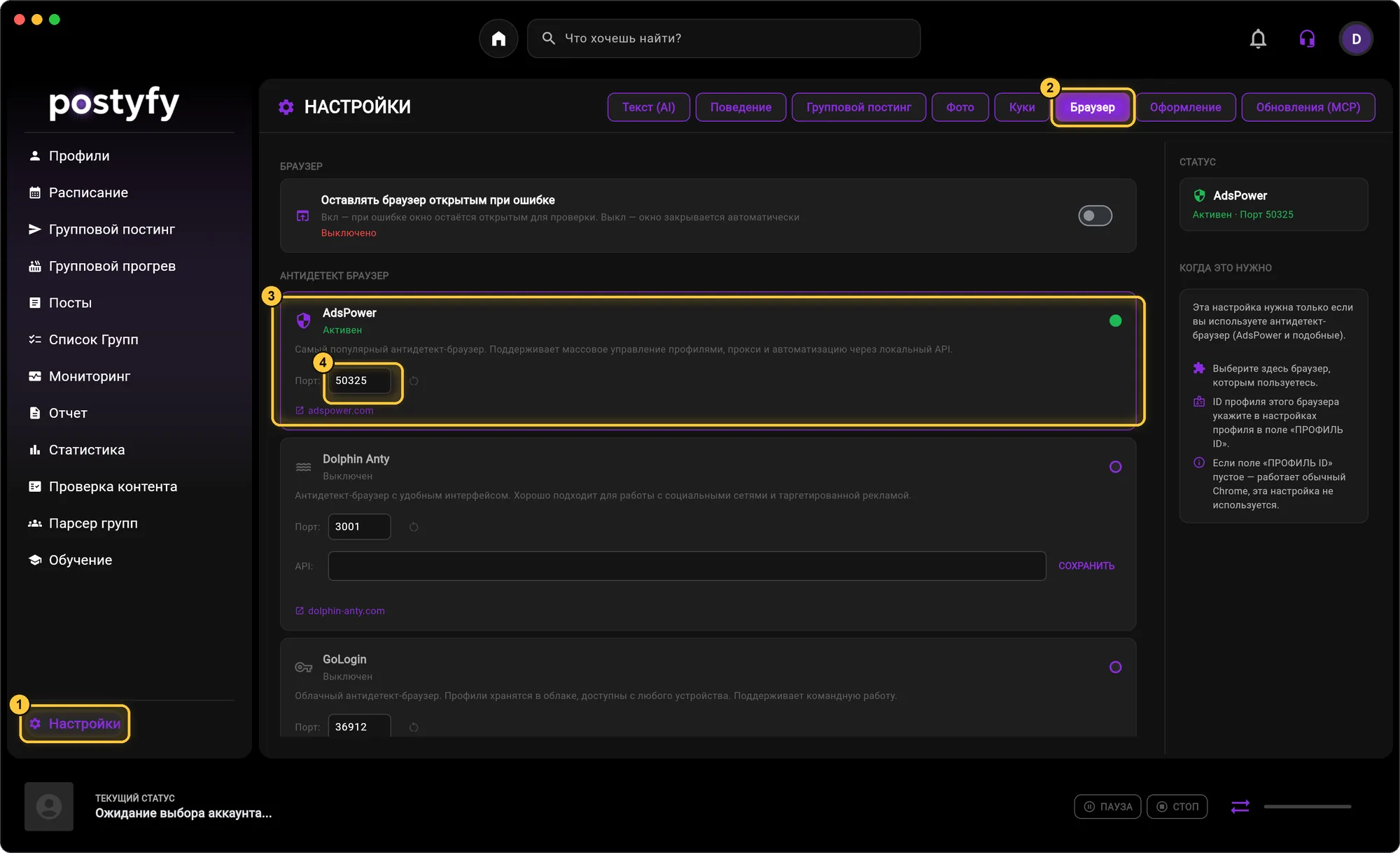Reset the GoLogin port with refresh icon

pyautogui.click(x=414, y=727)
